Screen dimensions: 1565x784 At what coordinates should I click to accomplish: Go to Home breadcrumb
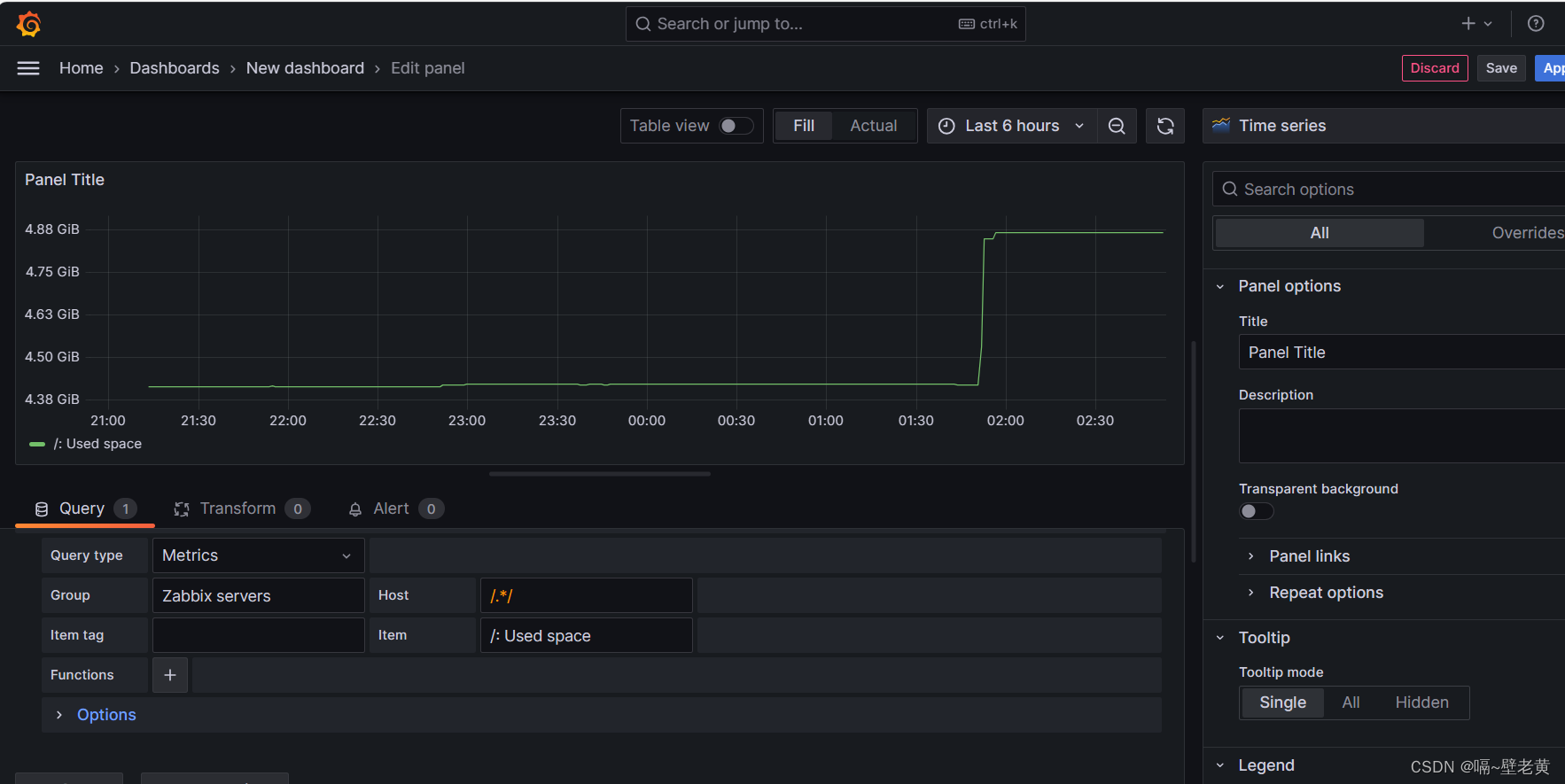81,68
